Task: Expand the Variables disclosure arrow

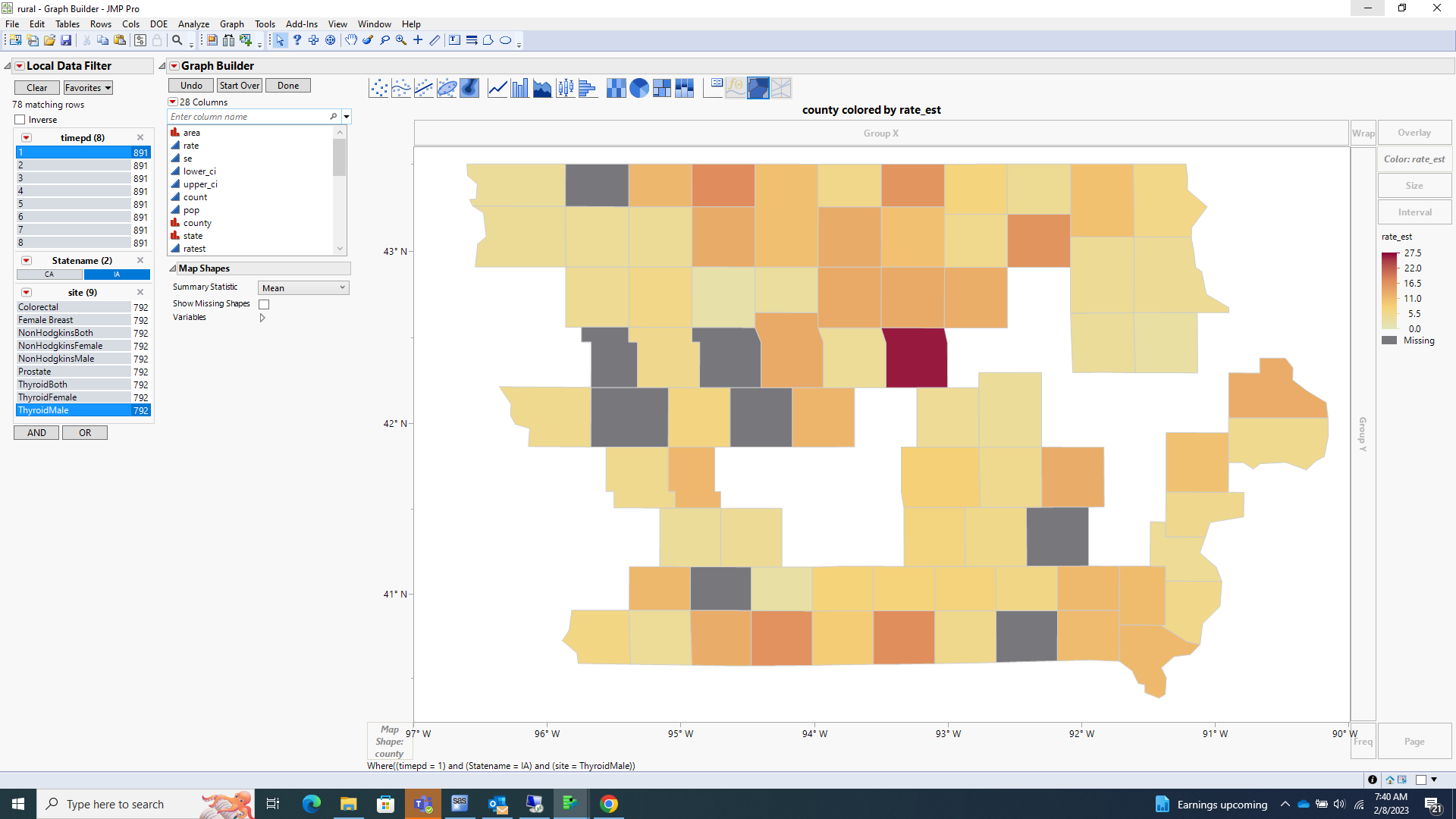Action: tap(262, 317)
